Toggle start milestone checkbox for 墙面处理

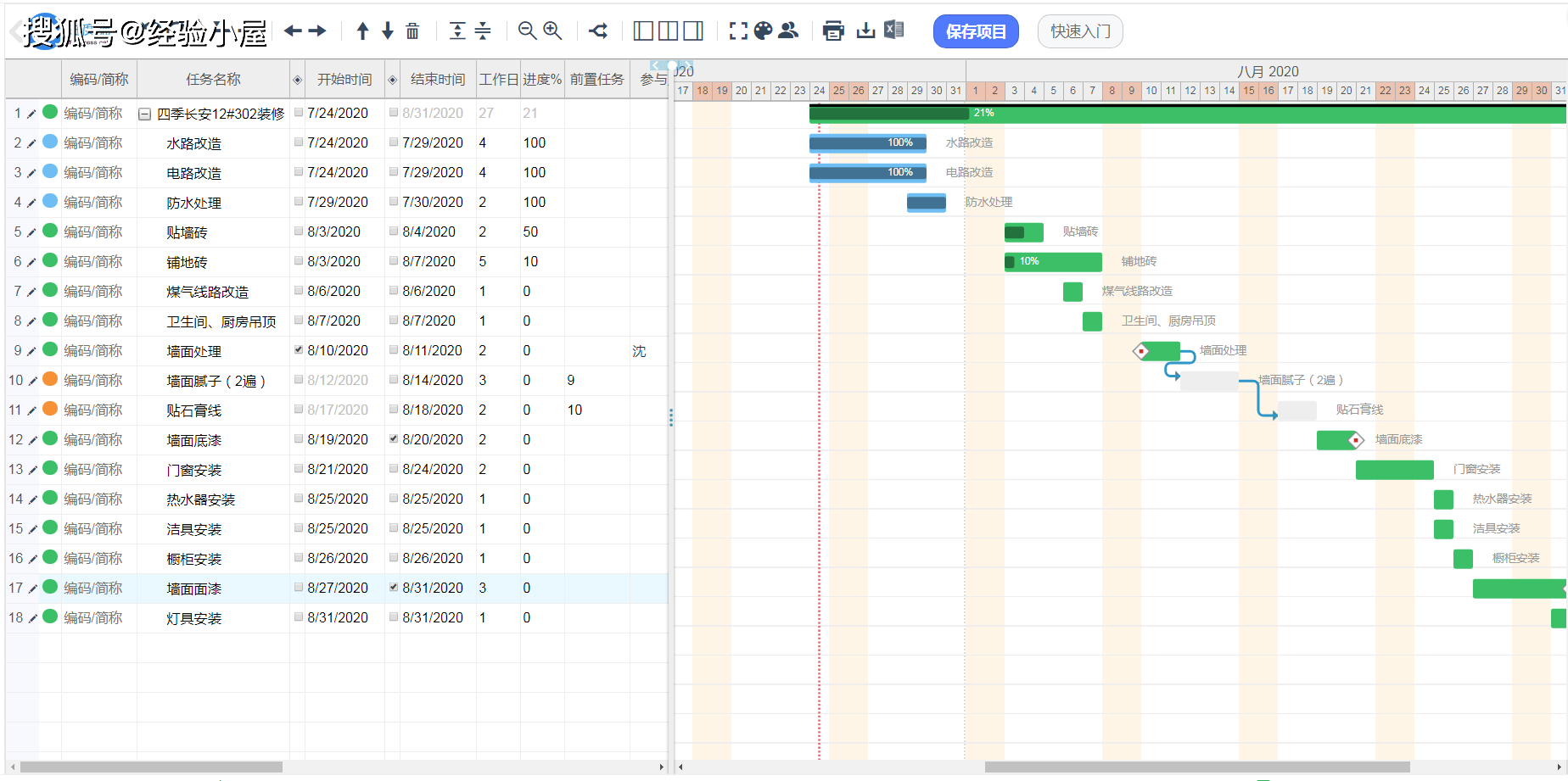(299, 349)
